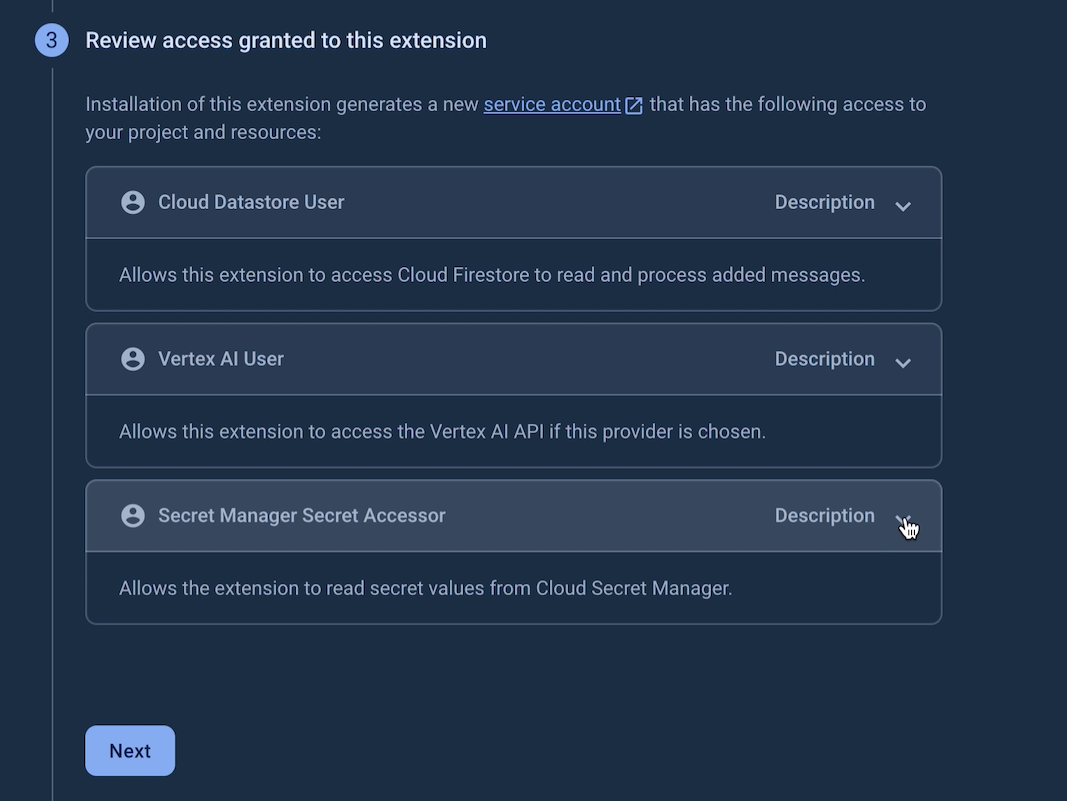Collapse the Vertex AI User chevron

coord(903,362)
